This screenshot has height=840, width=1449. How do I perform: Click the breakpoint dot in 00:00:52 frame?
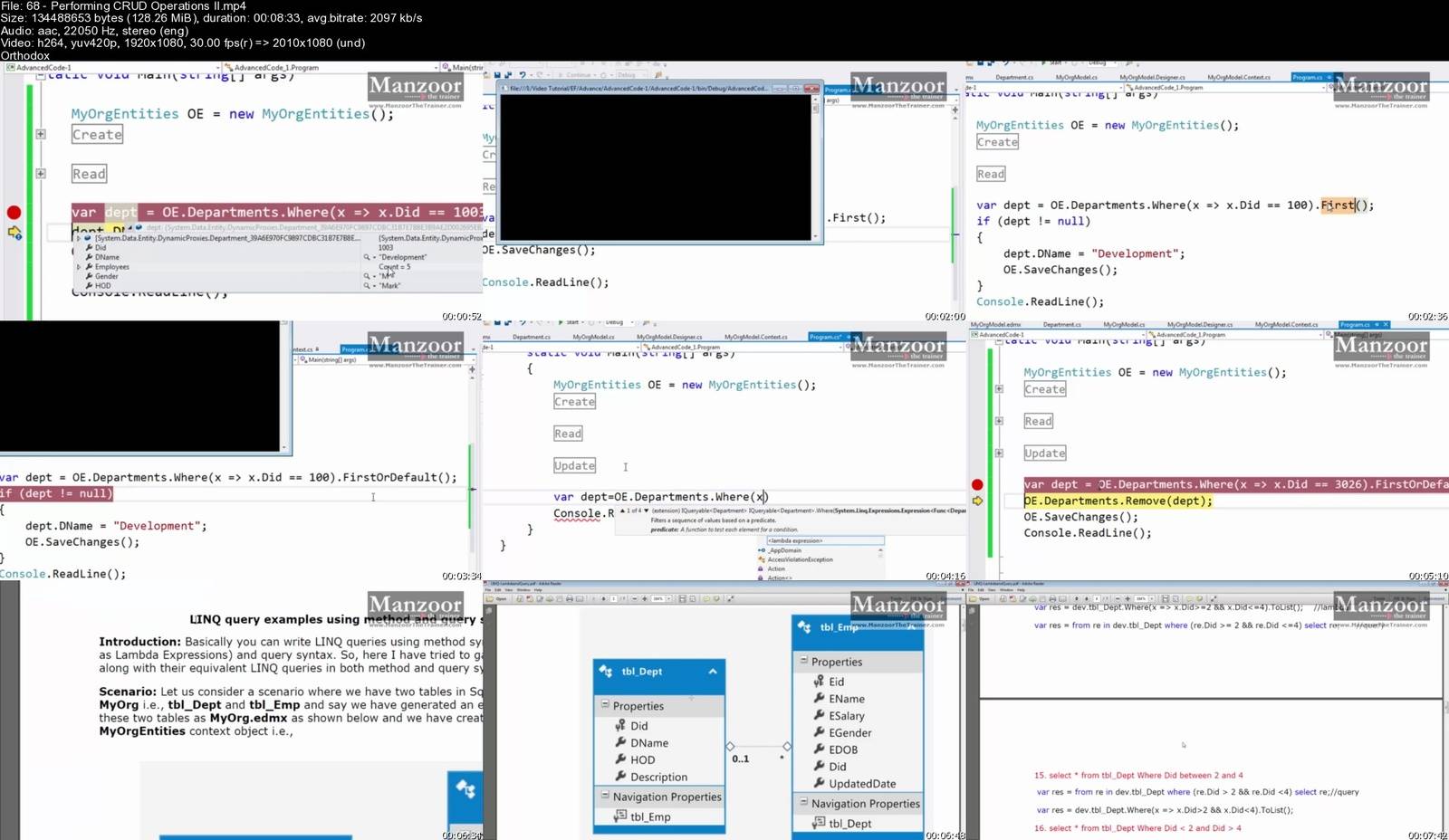coord(14,213)
